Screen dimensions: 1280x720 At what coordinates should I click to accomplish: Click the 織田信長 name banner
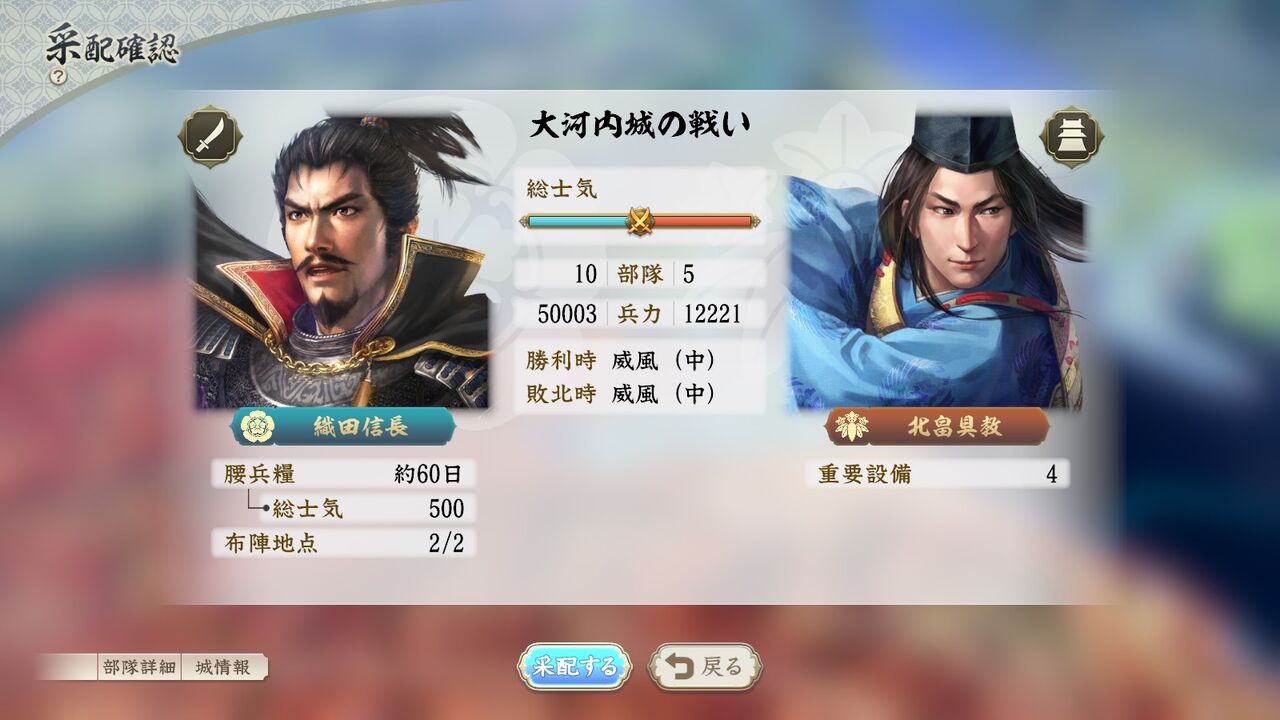pos(344,427)
